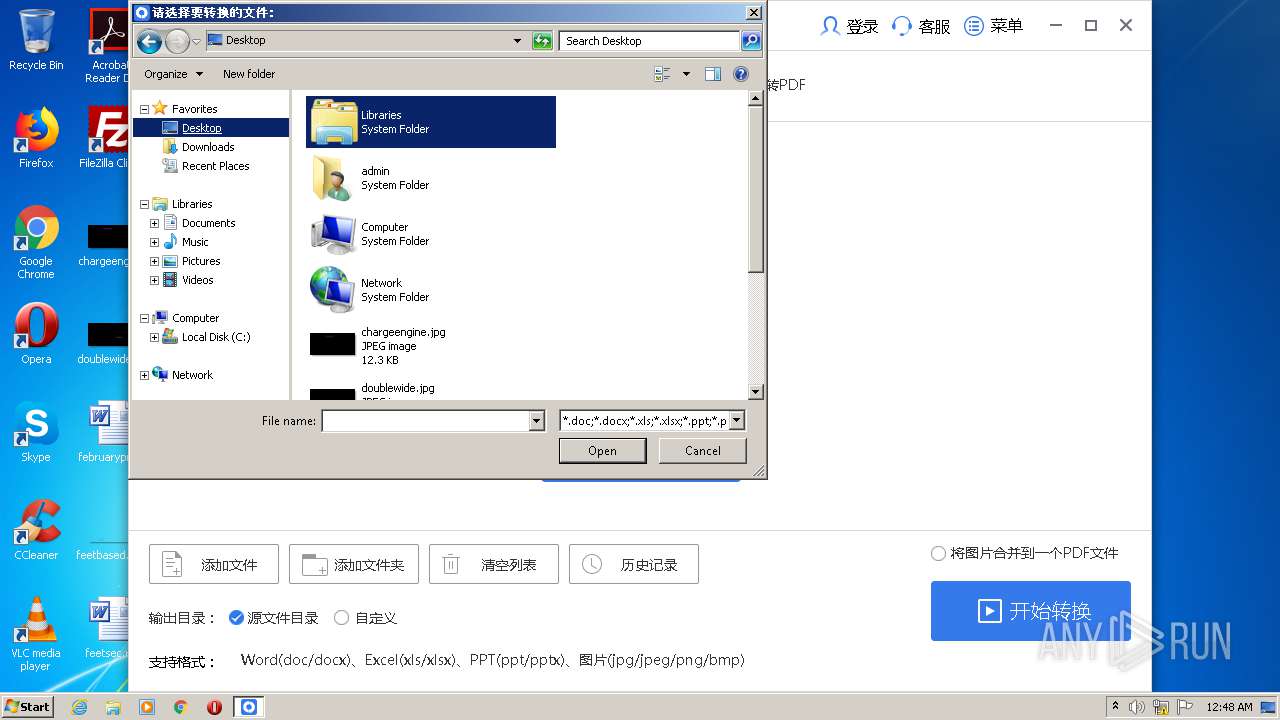Go back with the dialog's Back arrow
The image size is (1280, 720).
click(x=149, y=41)
